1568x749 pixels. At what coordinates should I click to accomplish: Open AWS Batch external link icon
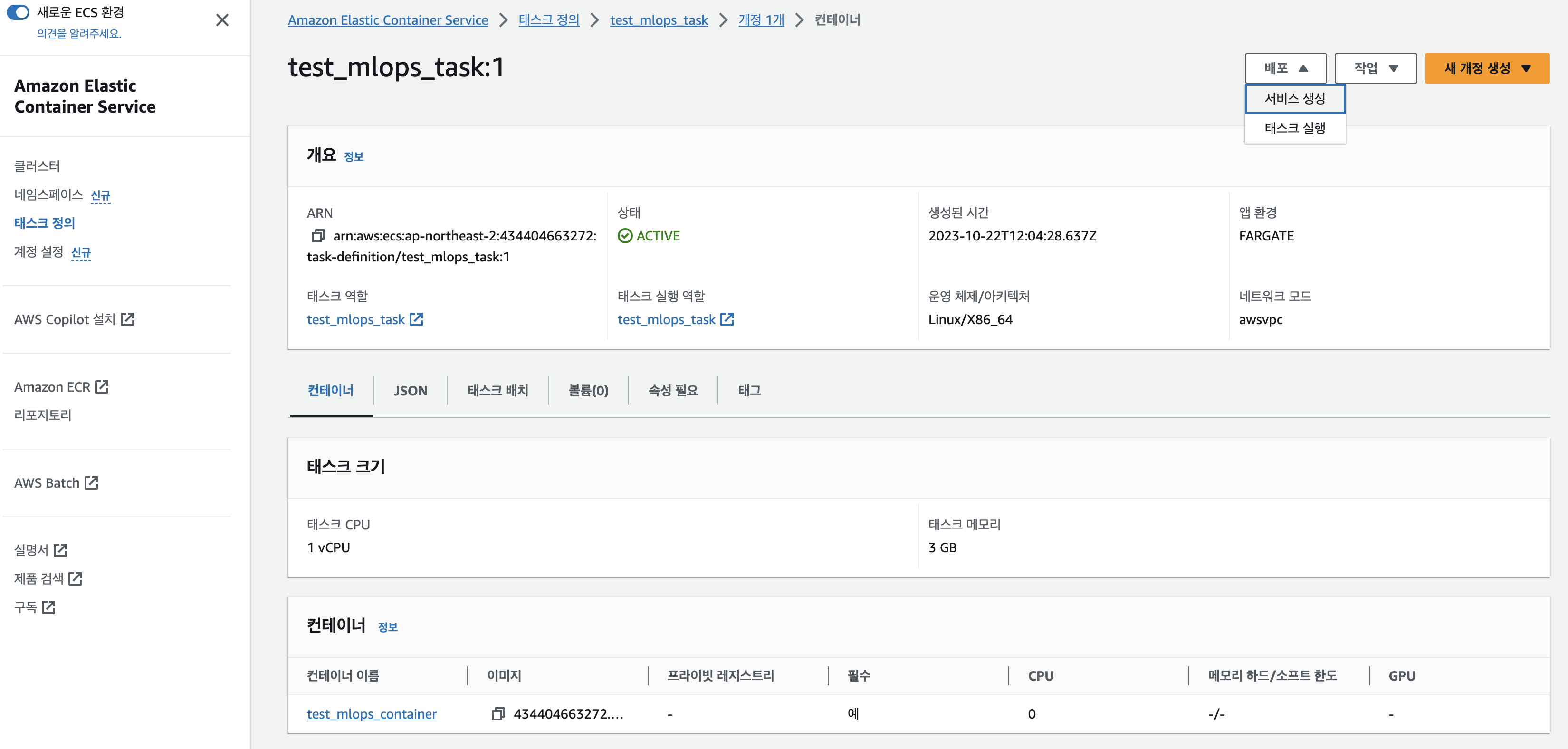91,483
